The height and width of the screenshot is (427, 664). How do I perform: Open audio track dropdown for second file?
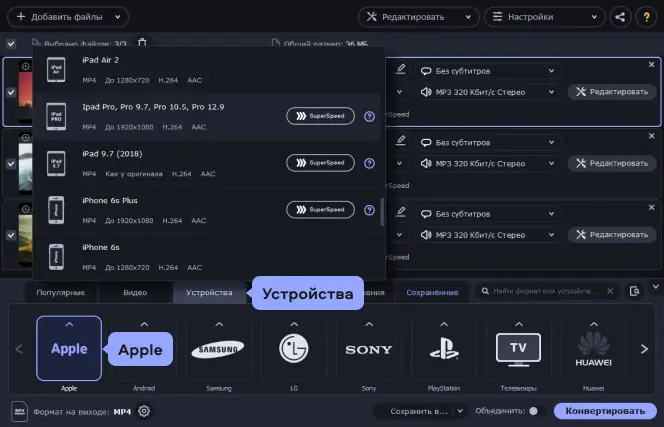[488, 164]
